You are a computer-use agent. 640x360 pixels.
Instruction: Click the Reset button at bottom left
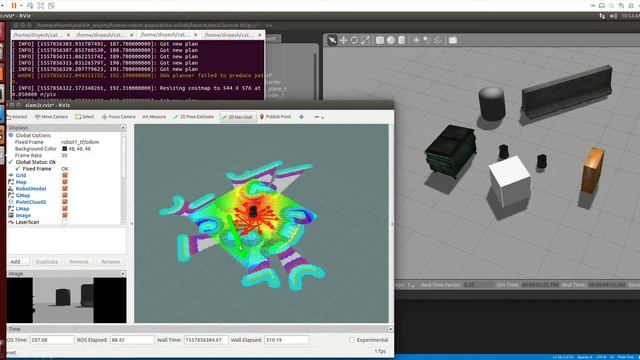(x=12, y=353)
